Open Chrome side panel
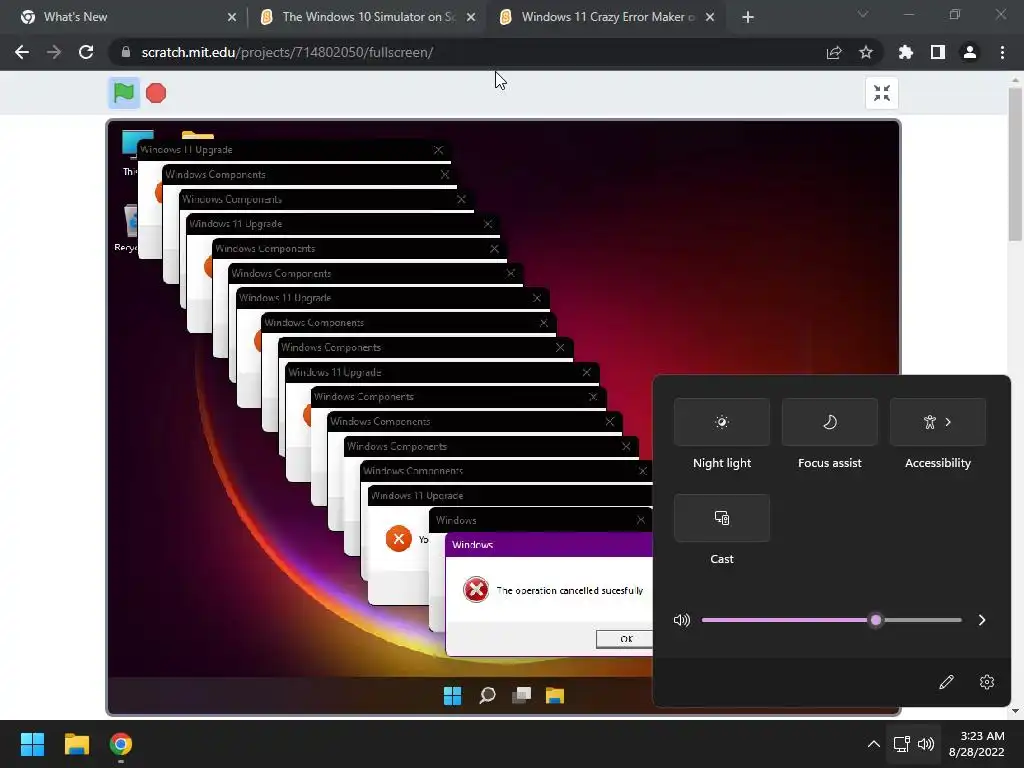 [938, 52]
